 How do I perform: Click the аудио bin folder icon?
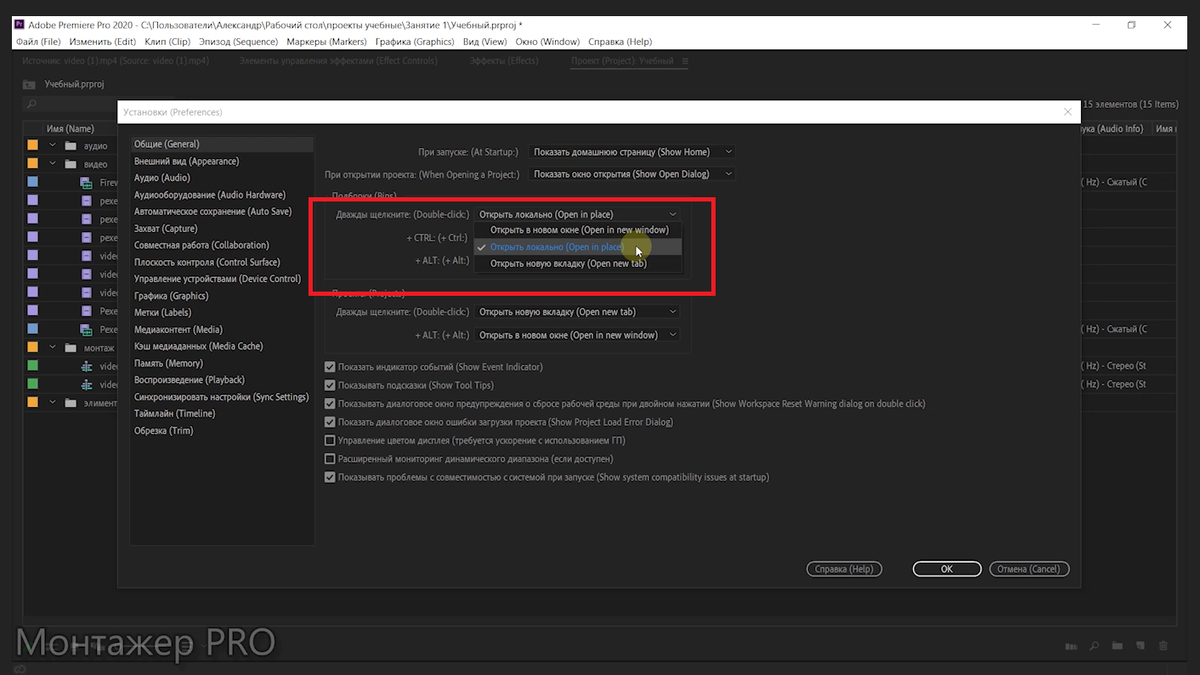pyautogui.click(x=70, y=146)
